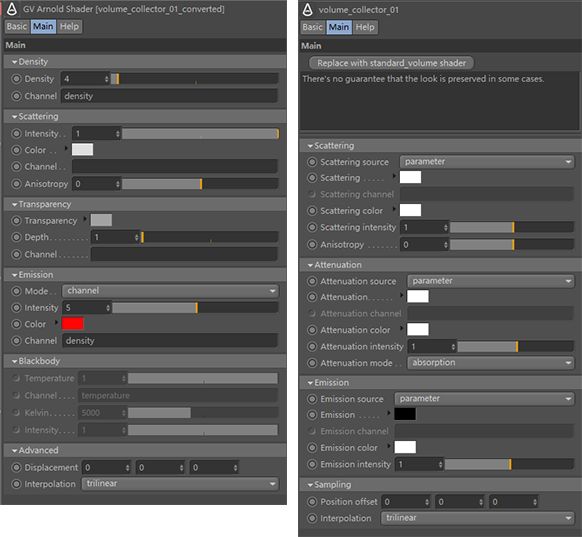Click the Emission Channel field containing density

point(170,340)
